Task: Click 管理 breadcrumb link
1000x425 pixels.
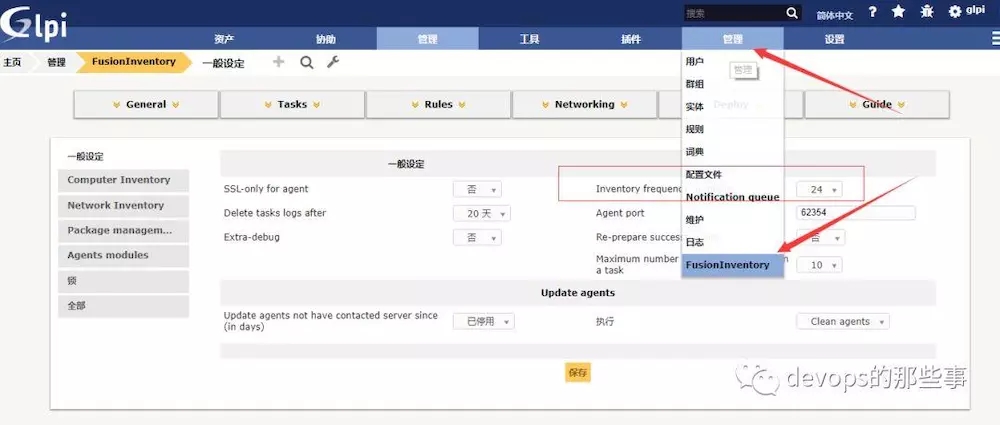Action: (x=56, y=62)
